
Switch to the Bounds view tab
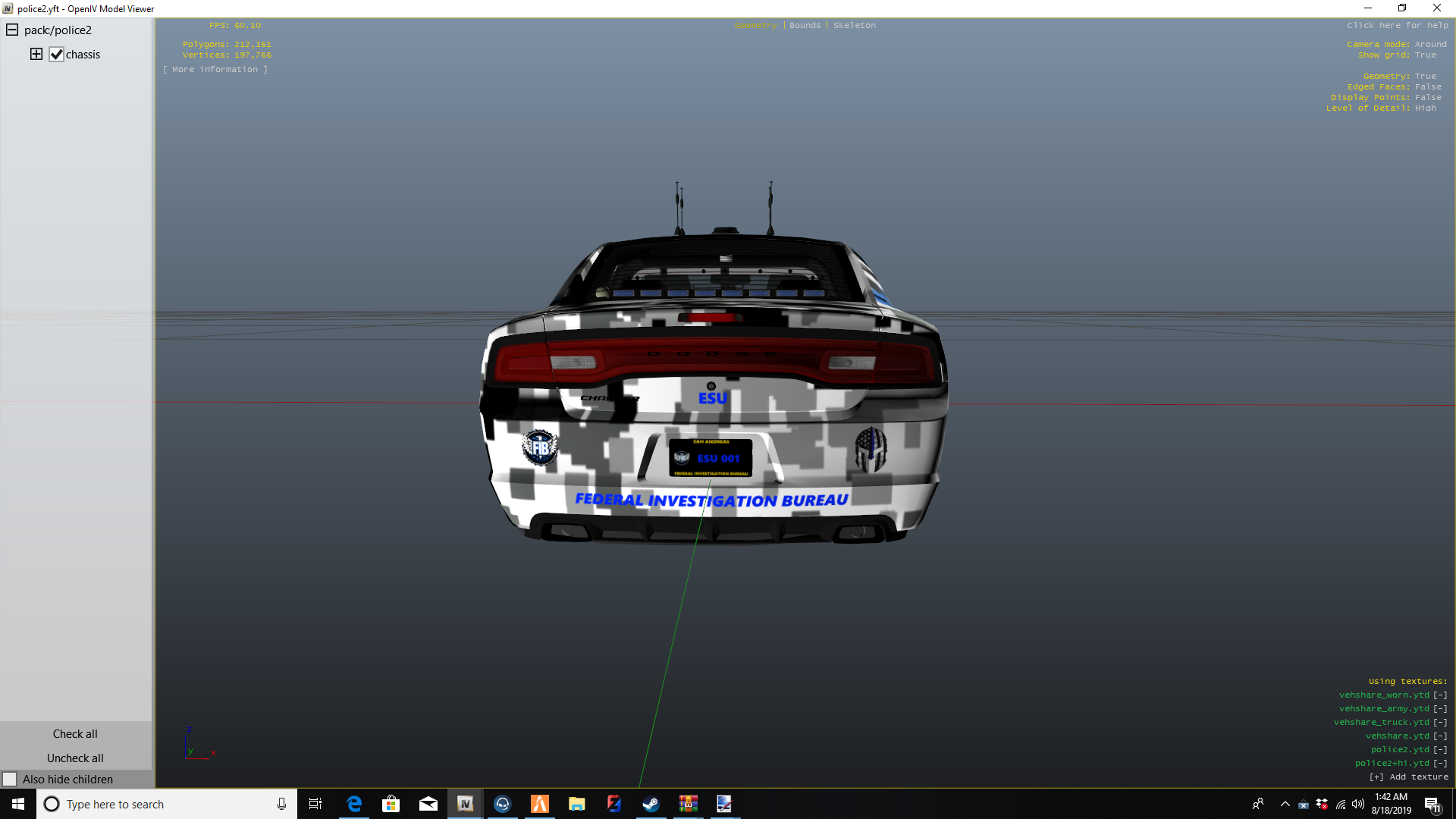(805, 26)
